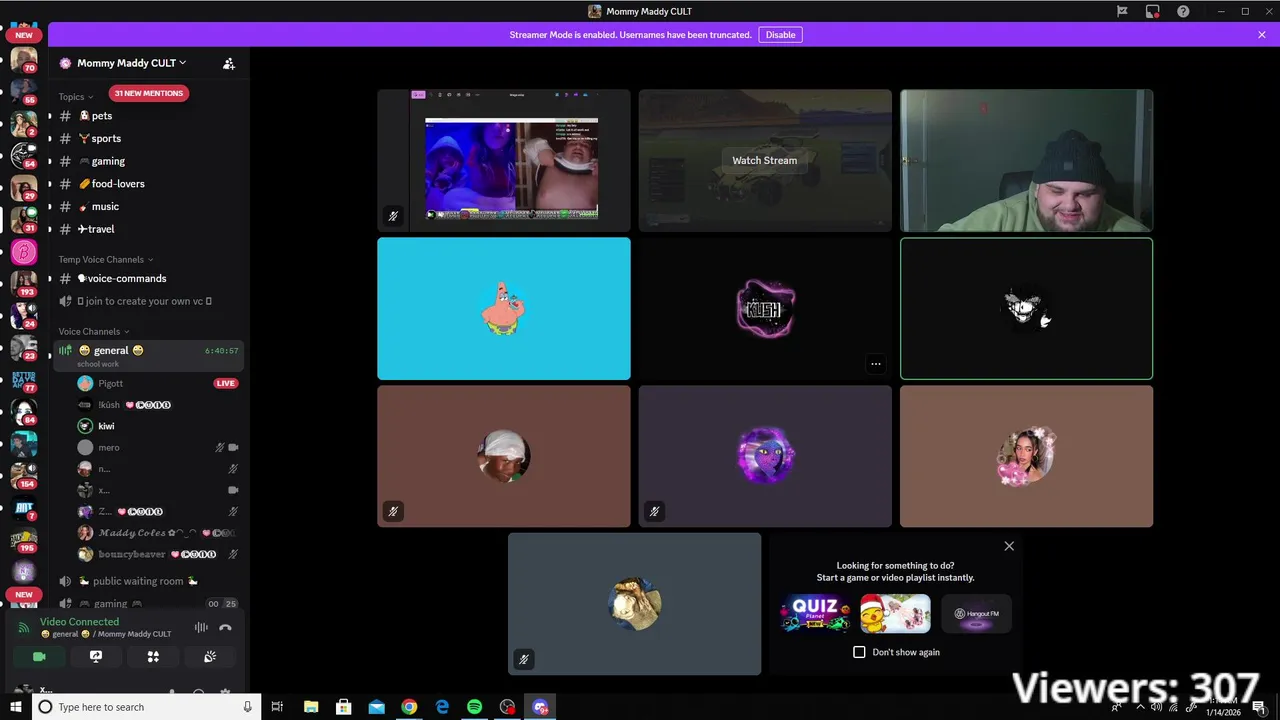The image size is (1280, 720).
Task: Open the Mommy Maddy CULT server dropdown
Action: tap(132, 63)
